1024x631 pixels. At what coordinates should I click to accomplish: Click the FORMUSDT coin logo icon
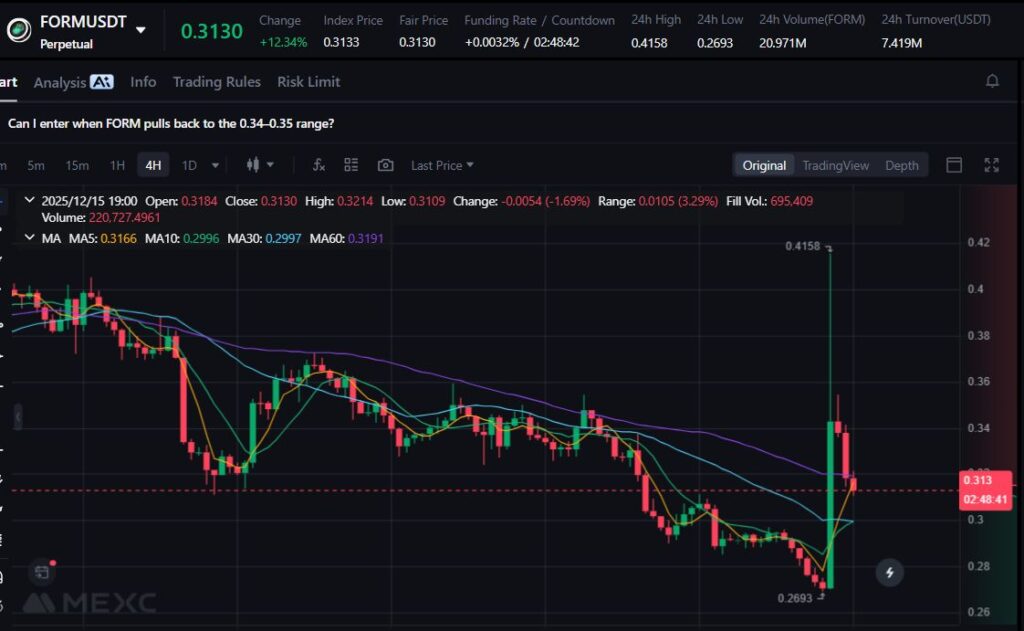pyautogui.click(x=18, y=31)
